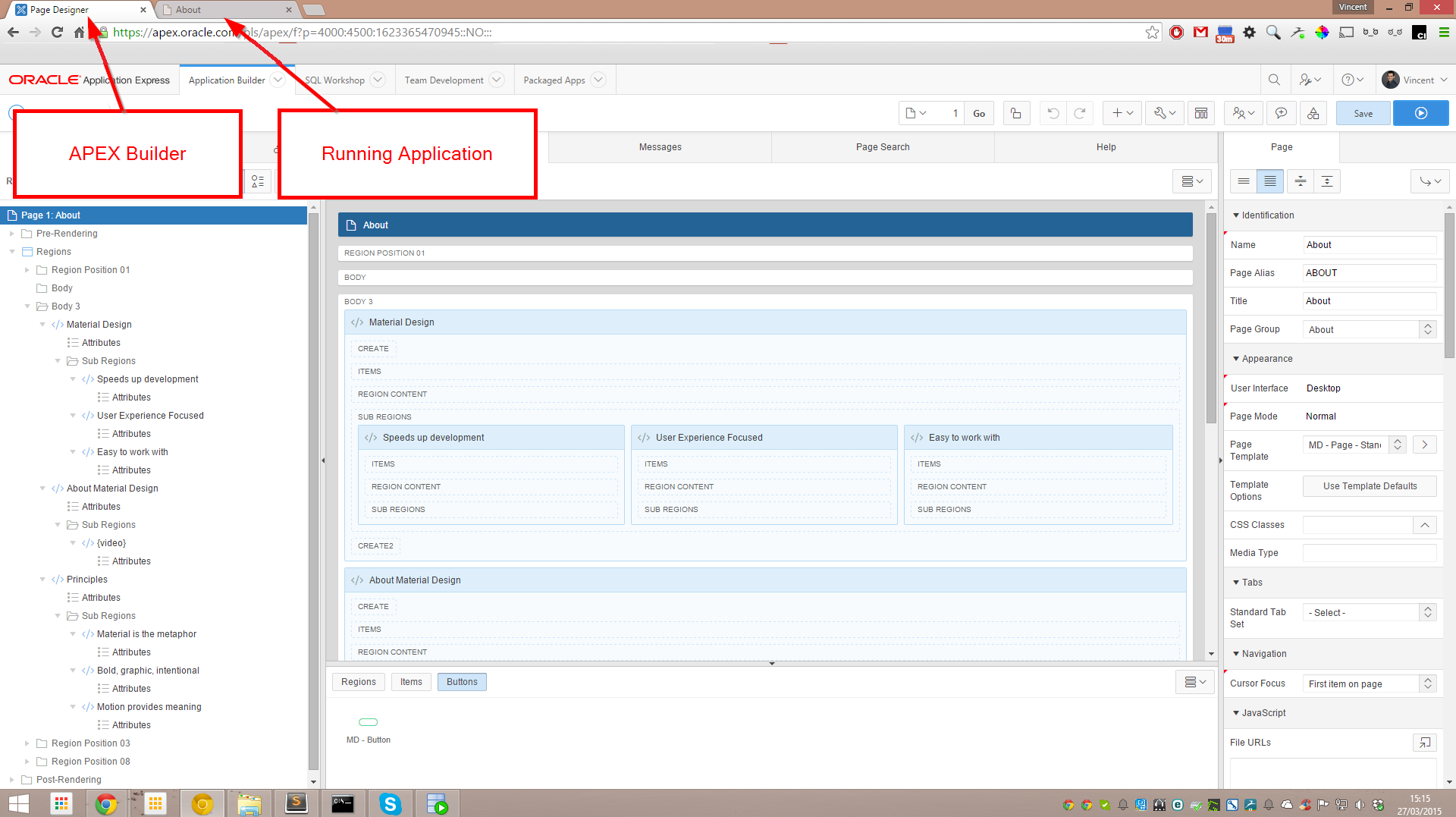Click the add comment speech bubble icon

coord(1281,113)
